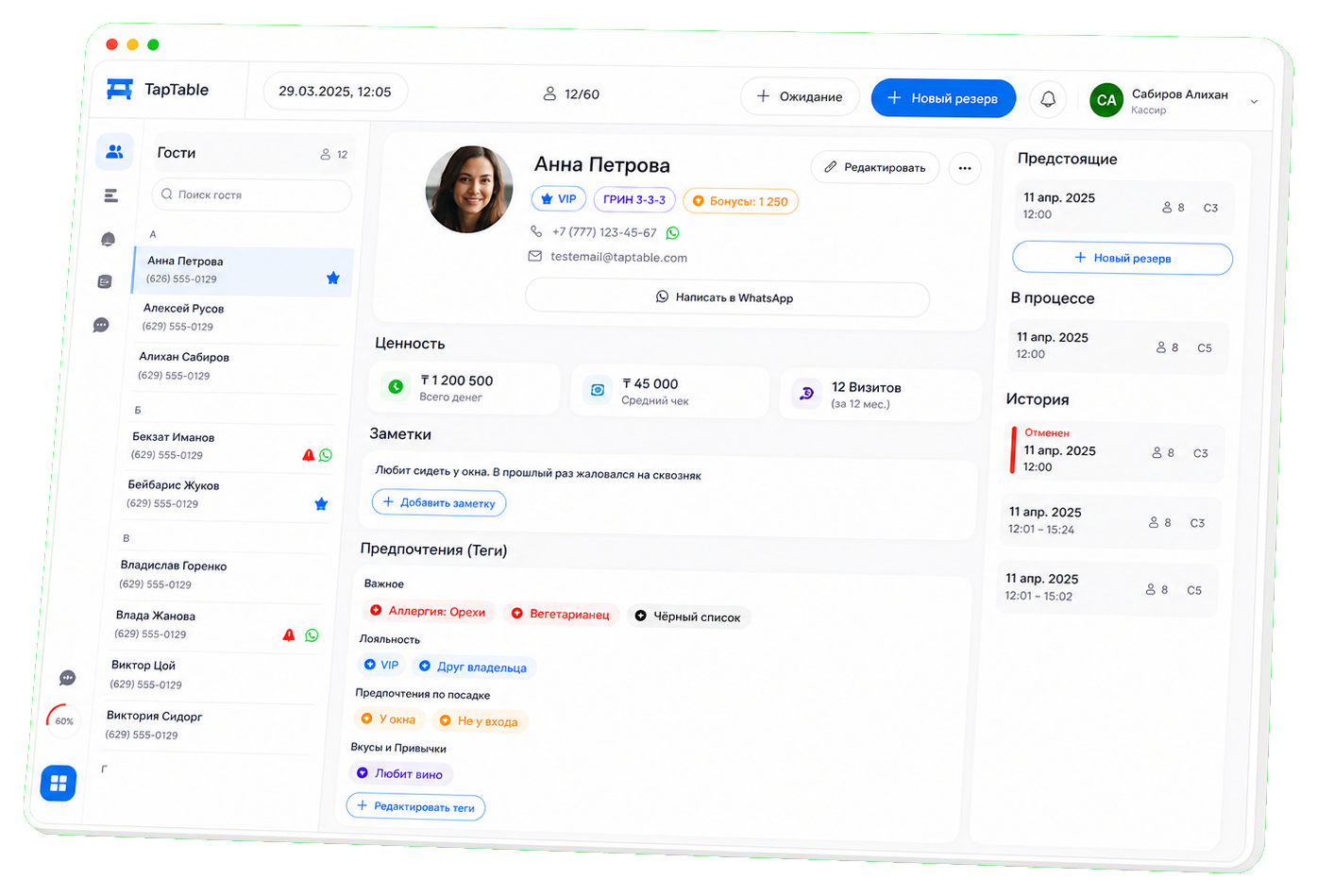Click the star on Бейбарис Жуков row
The height and width of the screenshot is (896, 1317).
321,504
